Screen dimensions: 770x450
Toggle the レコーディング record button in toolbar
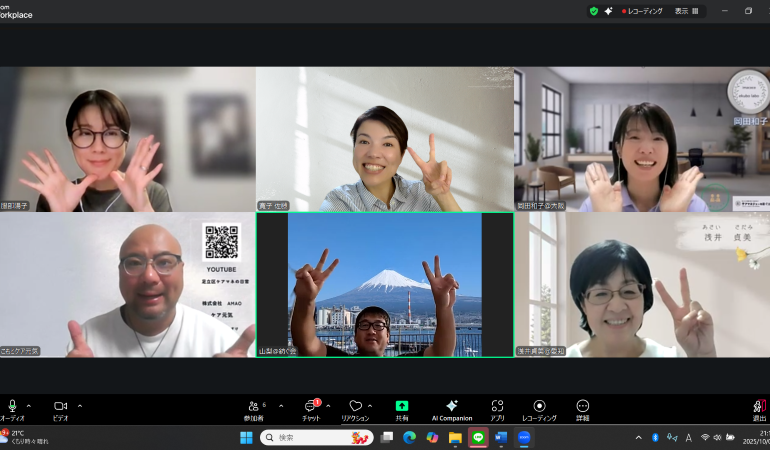[x=539, y=406]
